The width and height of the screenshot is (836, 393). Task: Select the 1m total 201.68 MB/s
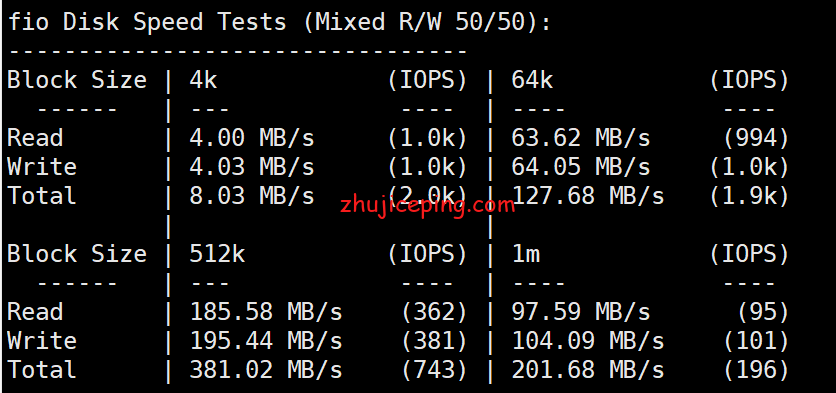coord(588,370)
